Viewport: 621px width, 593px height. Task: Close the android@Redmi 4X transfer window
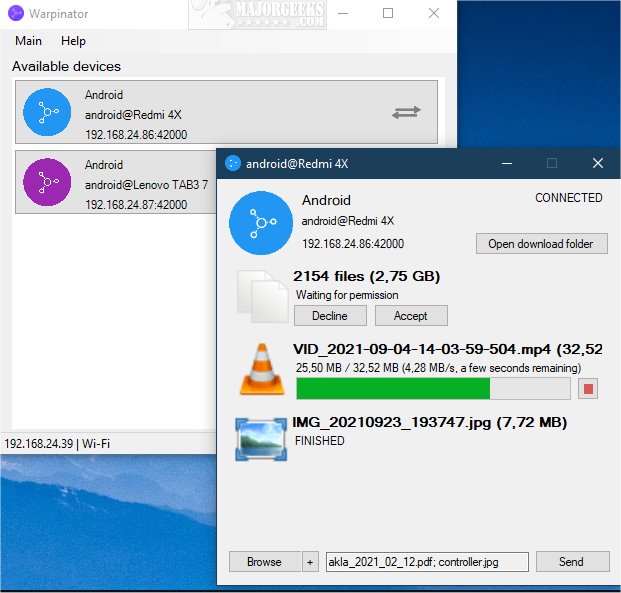tap(598, 163)
